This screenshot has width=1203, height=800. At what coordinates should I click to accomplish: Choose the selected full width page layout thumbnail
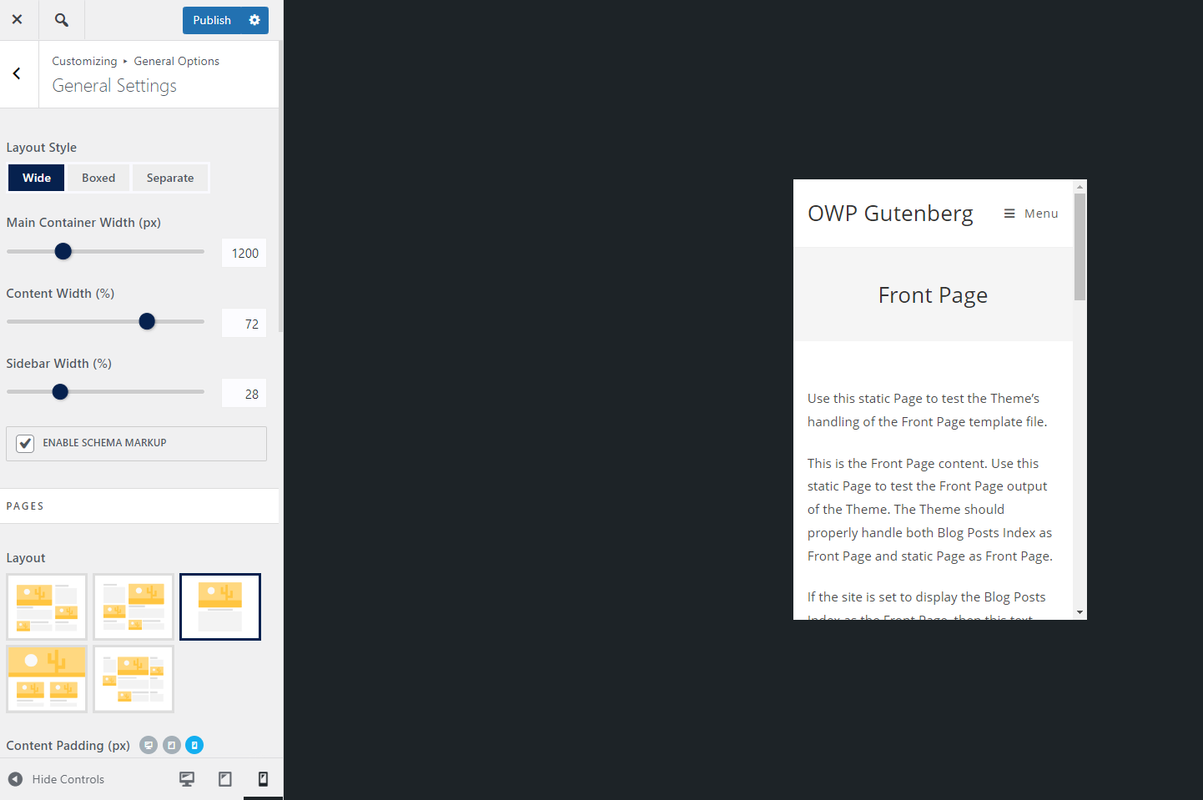tap(220, 607)
